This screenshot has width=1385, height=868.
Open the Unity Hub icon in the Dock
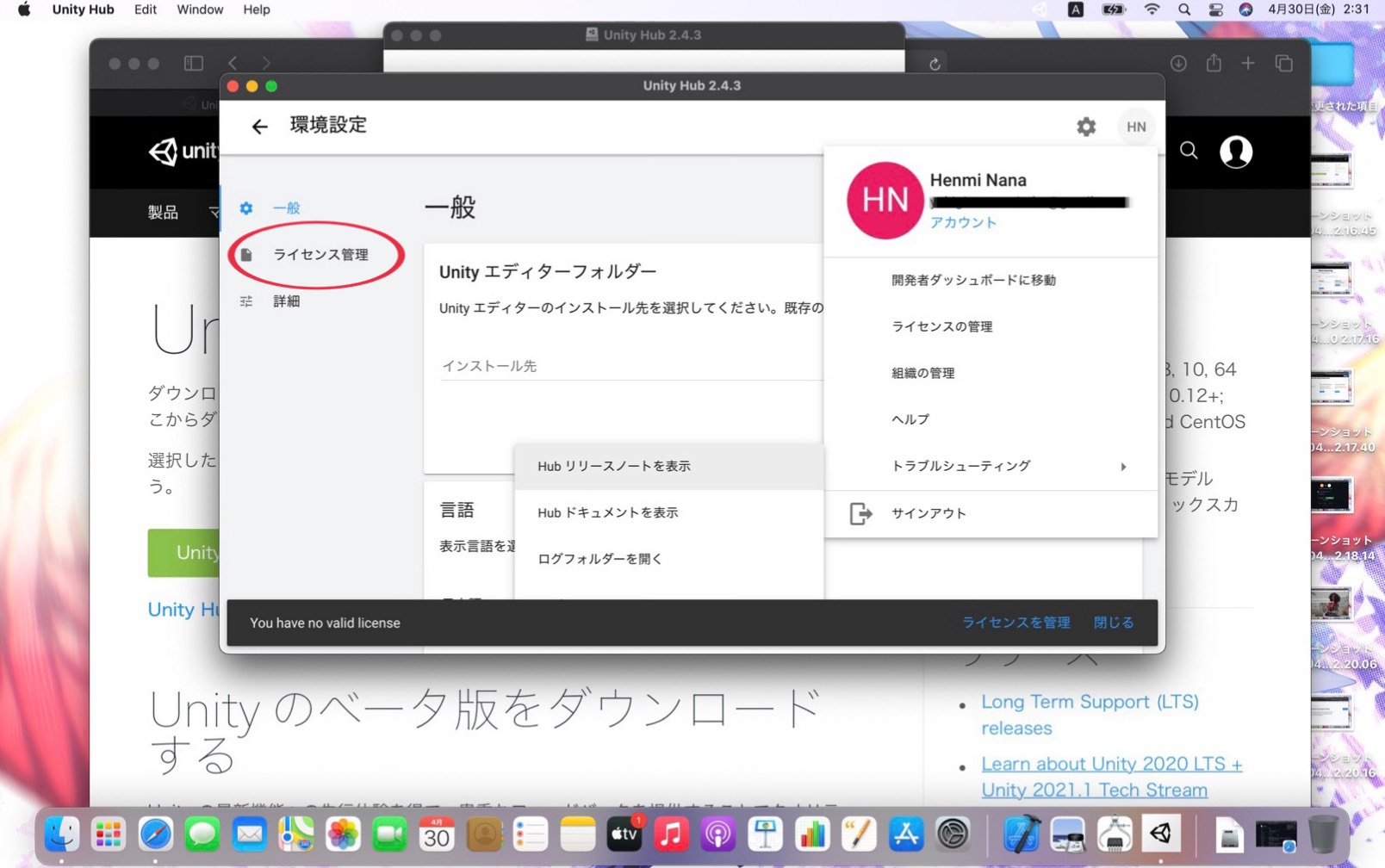pos(1161,834)
